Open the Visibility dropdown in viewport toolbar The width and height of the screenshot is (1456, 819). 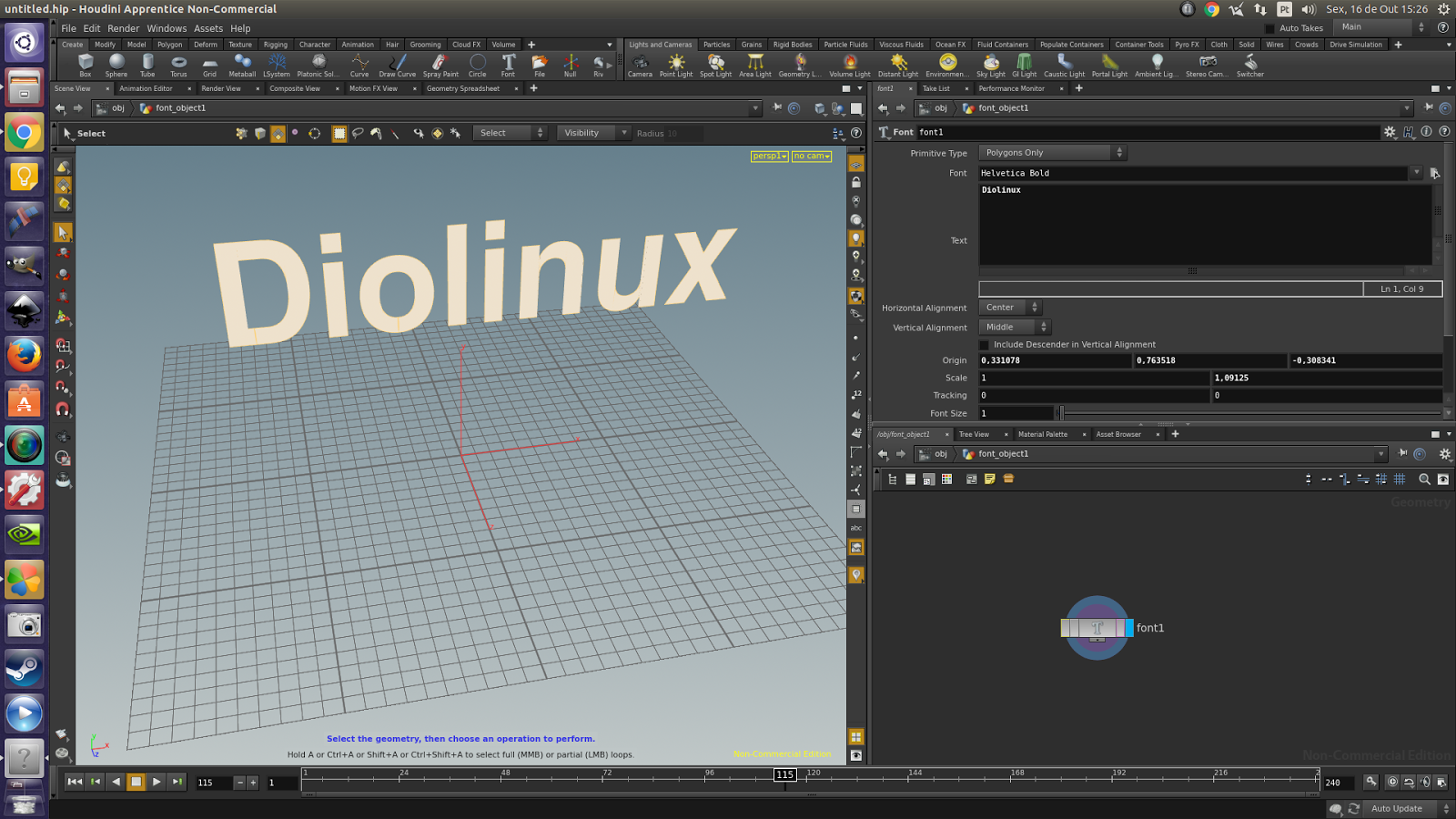coord(593,133)
